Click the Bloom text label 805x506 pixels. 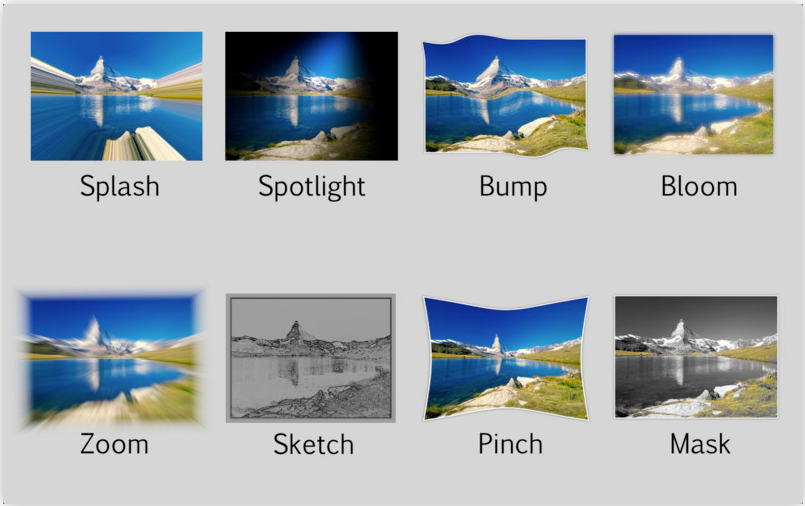[x=699, y=186]
